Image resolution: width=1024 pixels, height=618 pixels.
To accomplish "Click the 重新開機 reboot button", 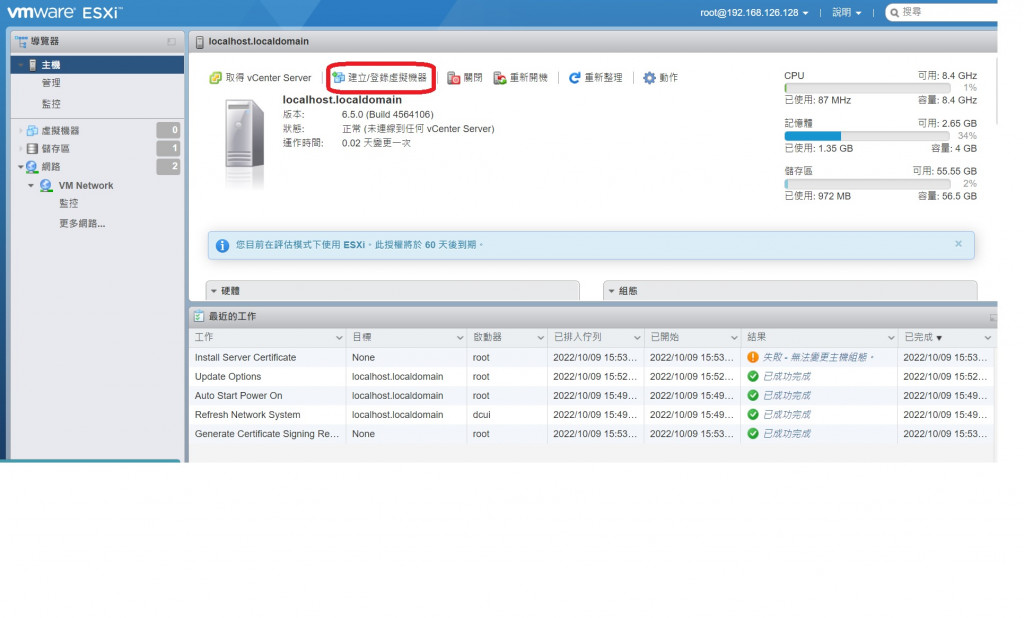I will [x=520, y=78].
